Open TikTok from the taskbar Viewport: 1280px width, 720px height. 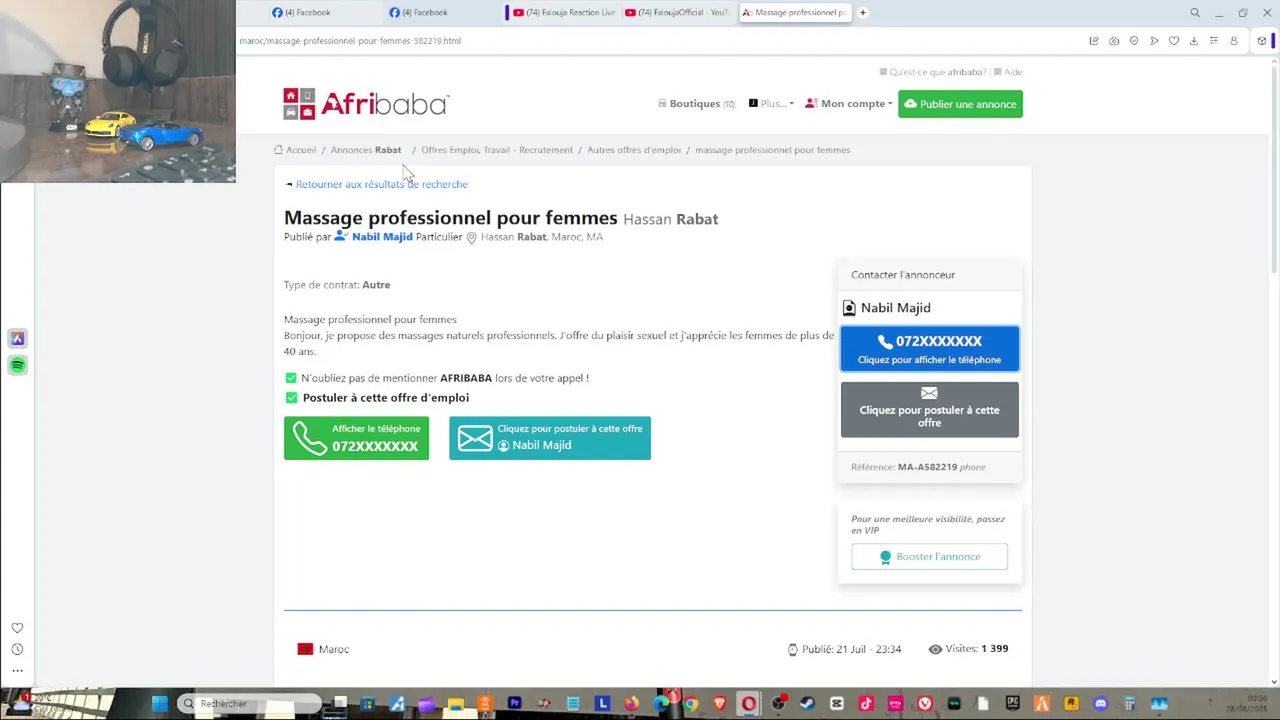pos(866,704)
